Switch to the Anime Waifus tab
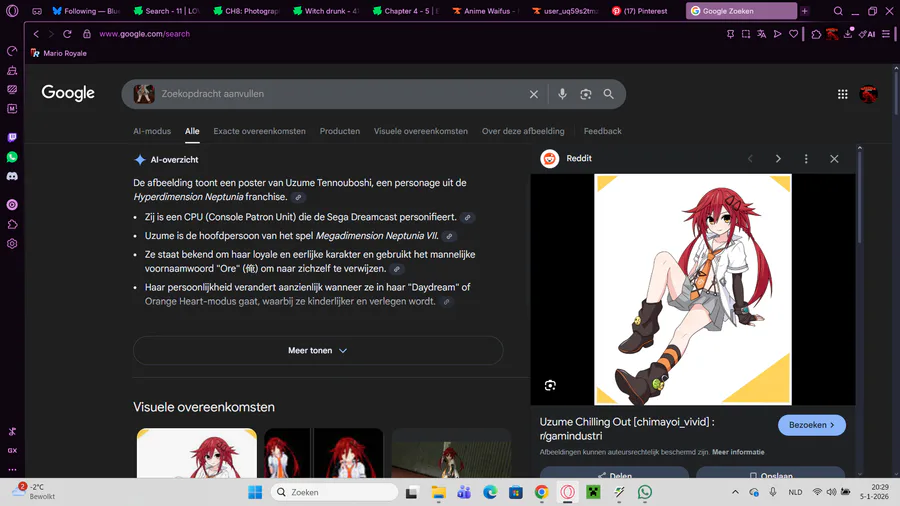 (x=486, y=11)
